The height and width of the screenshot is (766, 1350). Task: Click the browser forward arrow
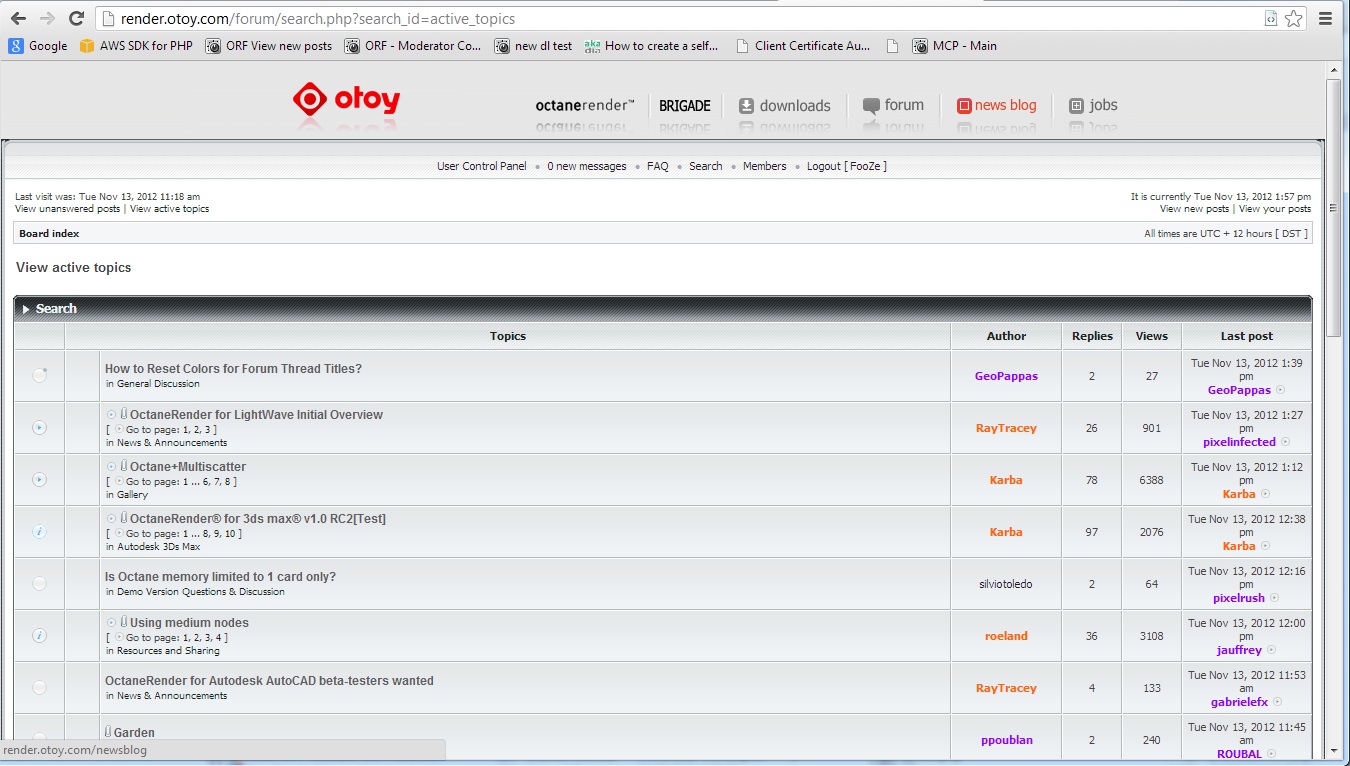pos(46,18)
